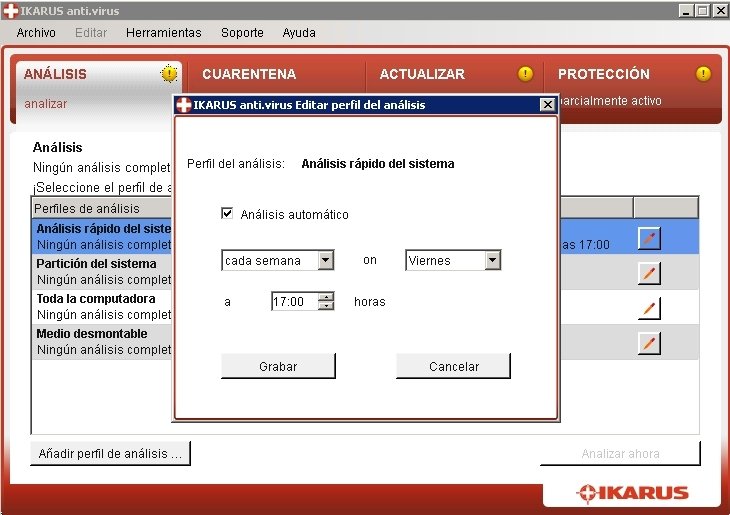Save the profile with Grabar
Viewport: 730px width, 515px height.
click(278, 366)
